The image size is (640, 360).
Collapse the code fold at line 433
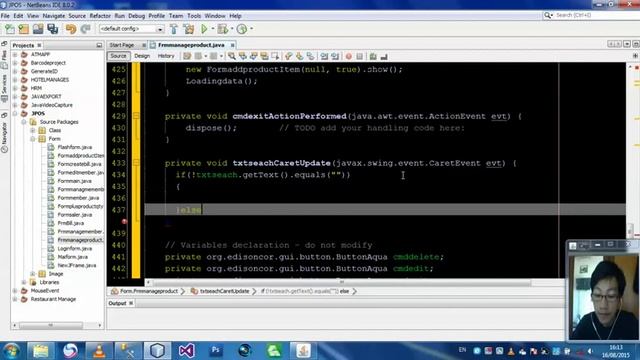coord(136,163)
